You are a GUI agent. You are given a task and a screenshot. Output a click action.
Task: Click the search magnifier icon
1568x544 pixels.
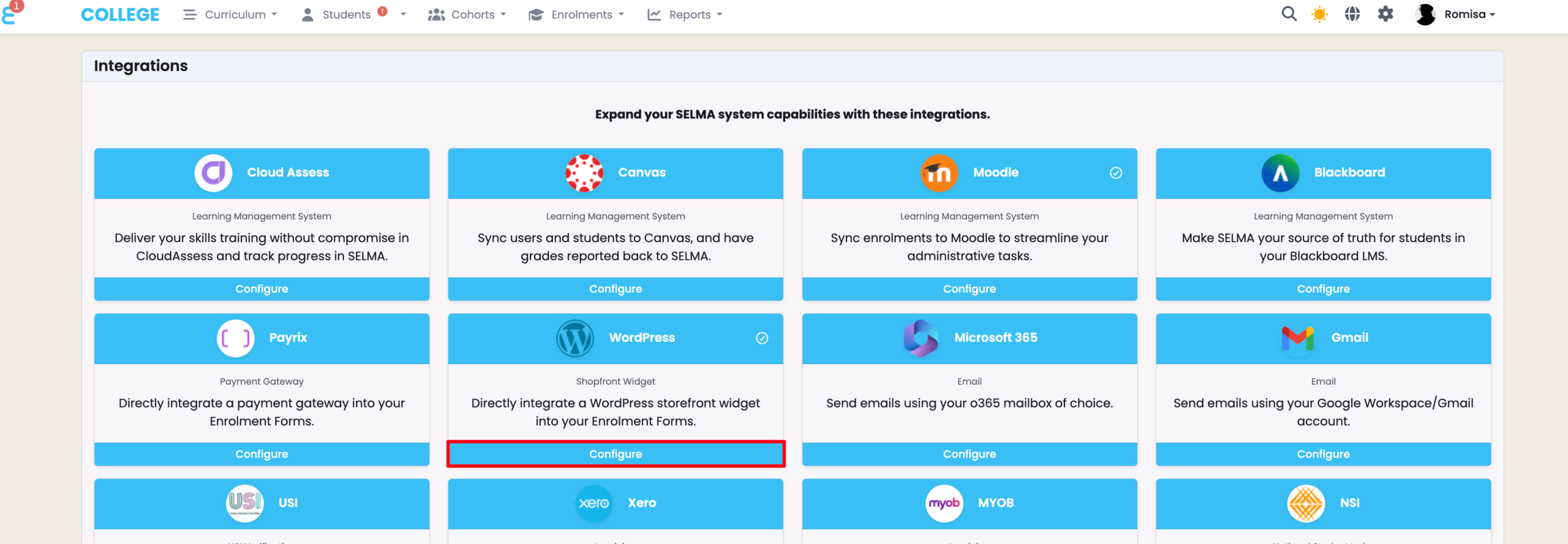click(1289, 14)
